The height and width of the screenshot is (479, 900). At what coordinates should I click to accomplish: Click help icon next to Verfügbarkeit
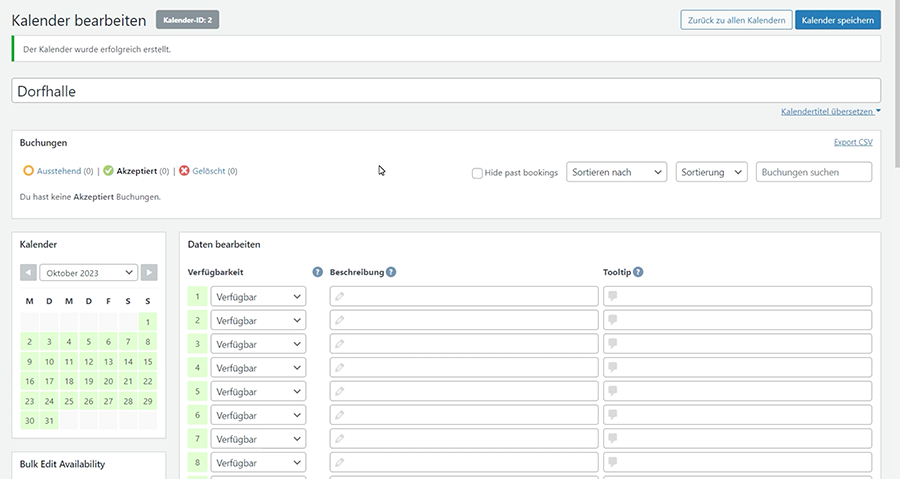click(318, 272)
